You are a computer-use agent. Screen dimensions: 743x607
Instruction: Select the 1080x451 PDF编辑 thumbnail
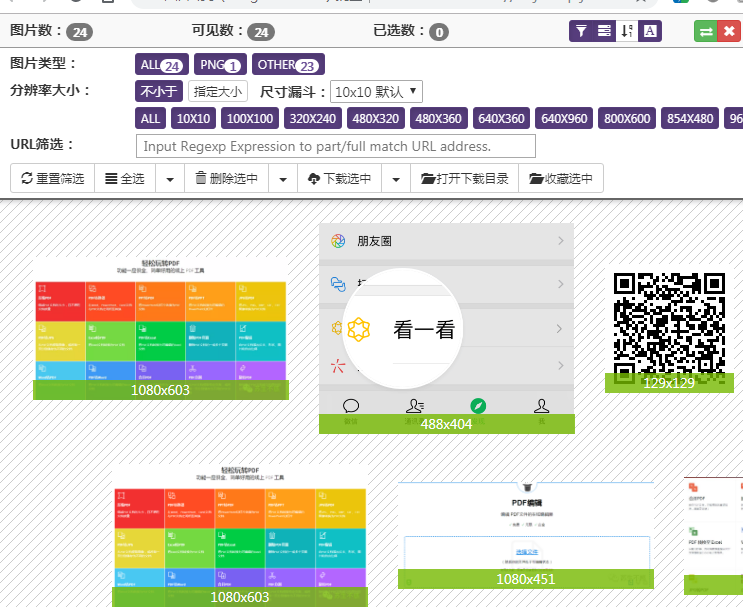pos(526,535)
